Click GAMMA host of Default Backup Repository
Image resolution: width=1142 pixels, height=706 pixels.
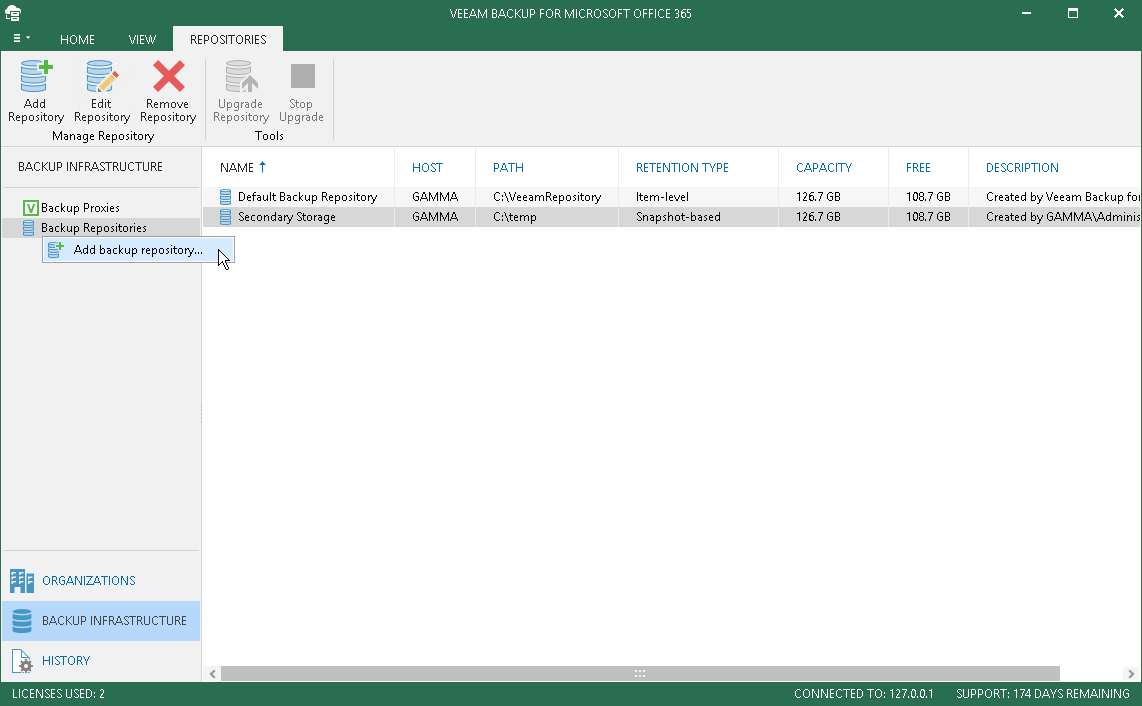pyautogui.click(x=435, y=197)
